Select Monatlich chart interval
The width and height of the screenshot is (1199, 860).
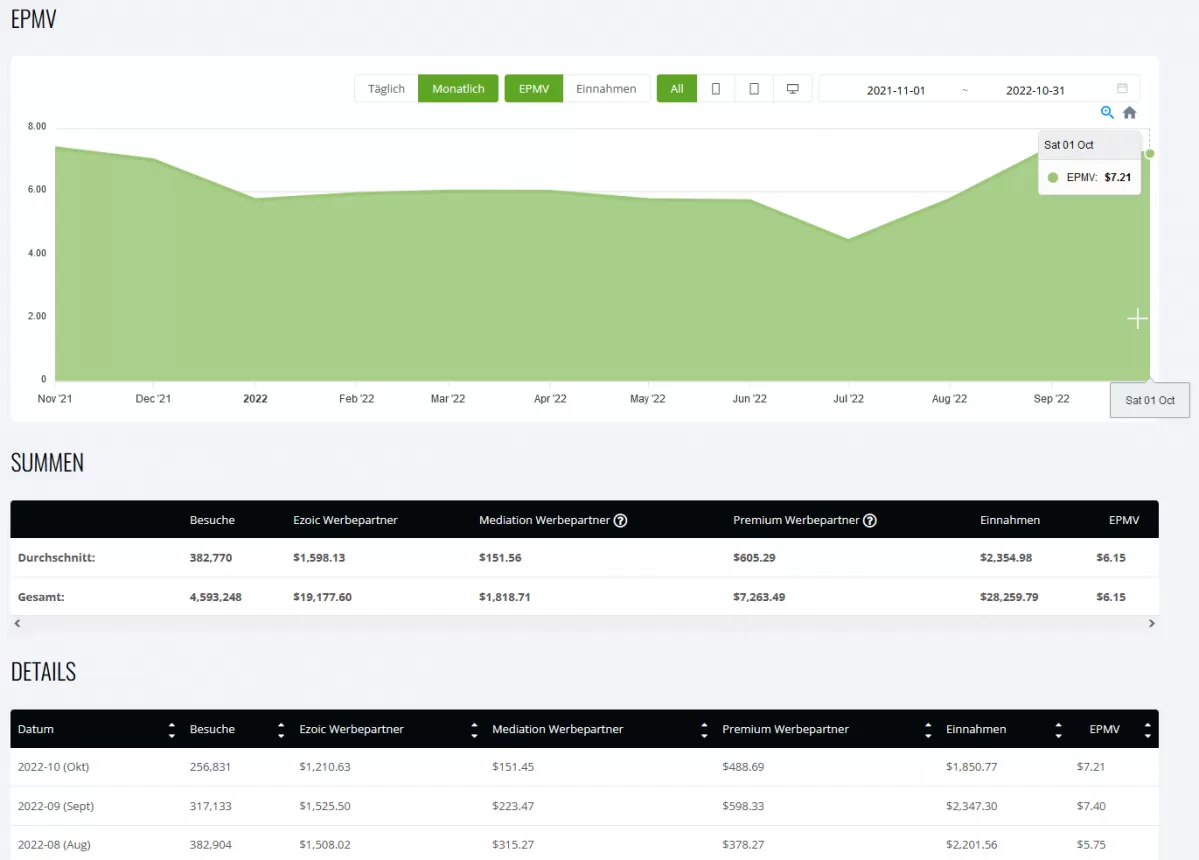click(458, 89)
